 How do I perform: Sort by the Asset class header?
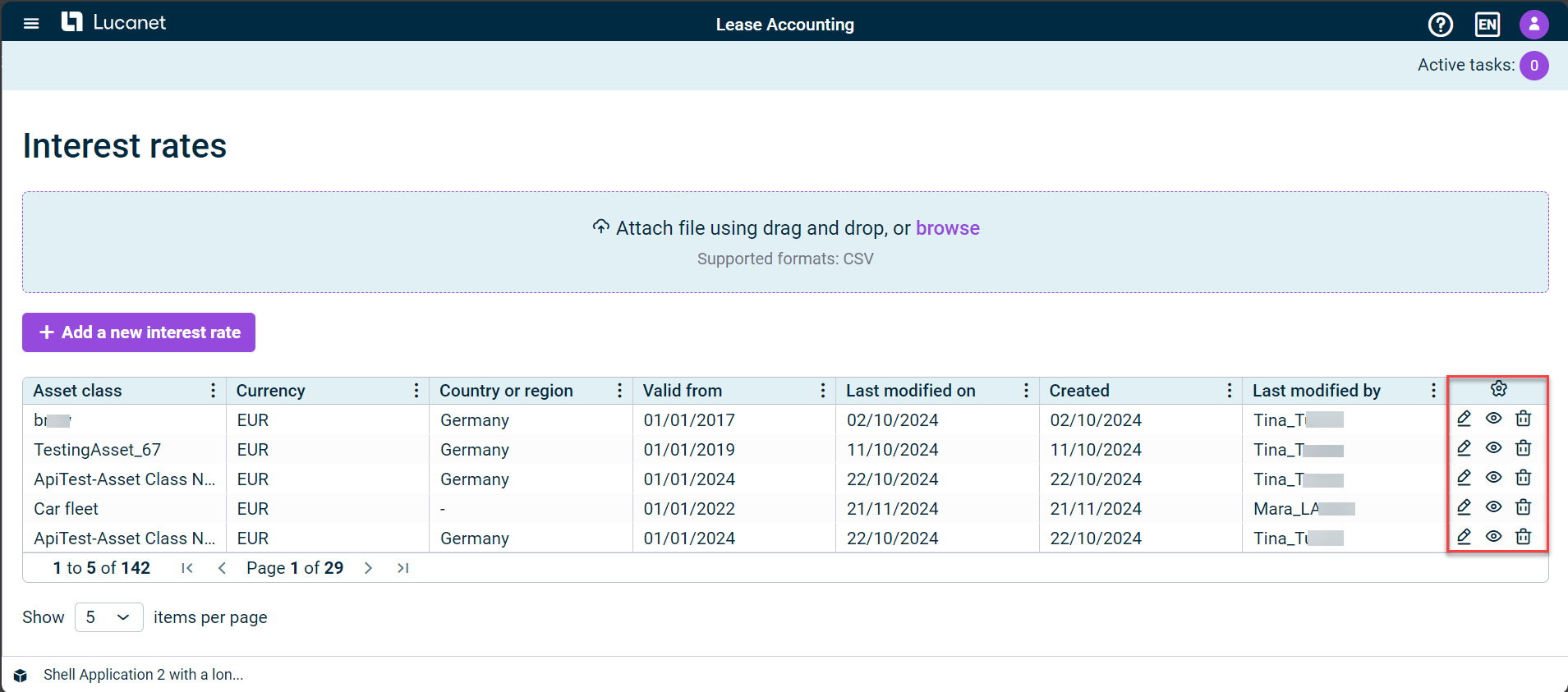[77, 391]
